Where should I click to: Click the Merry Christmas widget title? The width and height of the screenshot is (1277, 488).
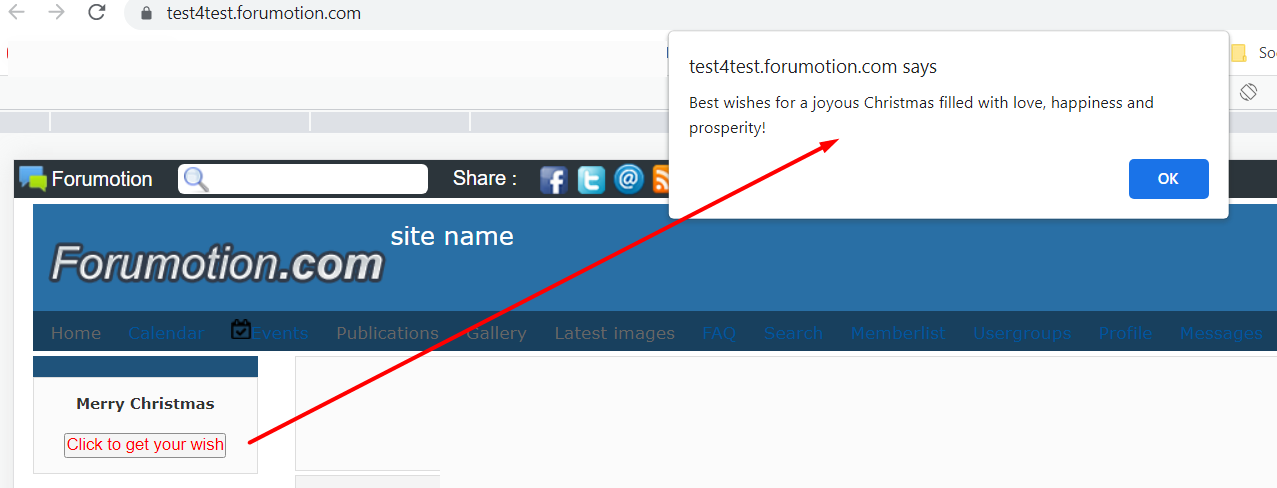pos(145,404)
